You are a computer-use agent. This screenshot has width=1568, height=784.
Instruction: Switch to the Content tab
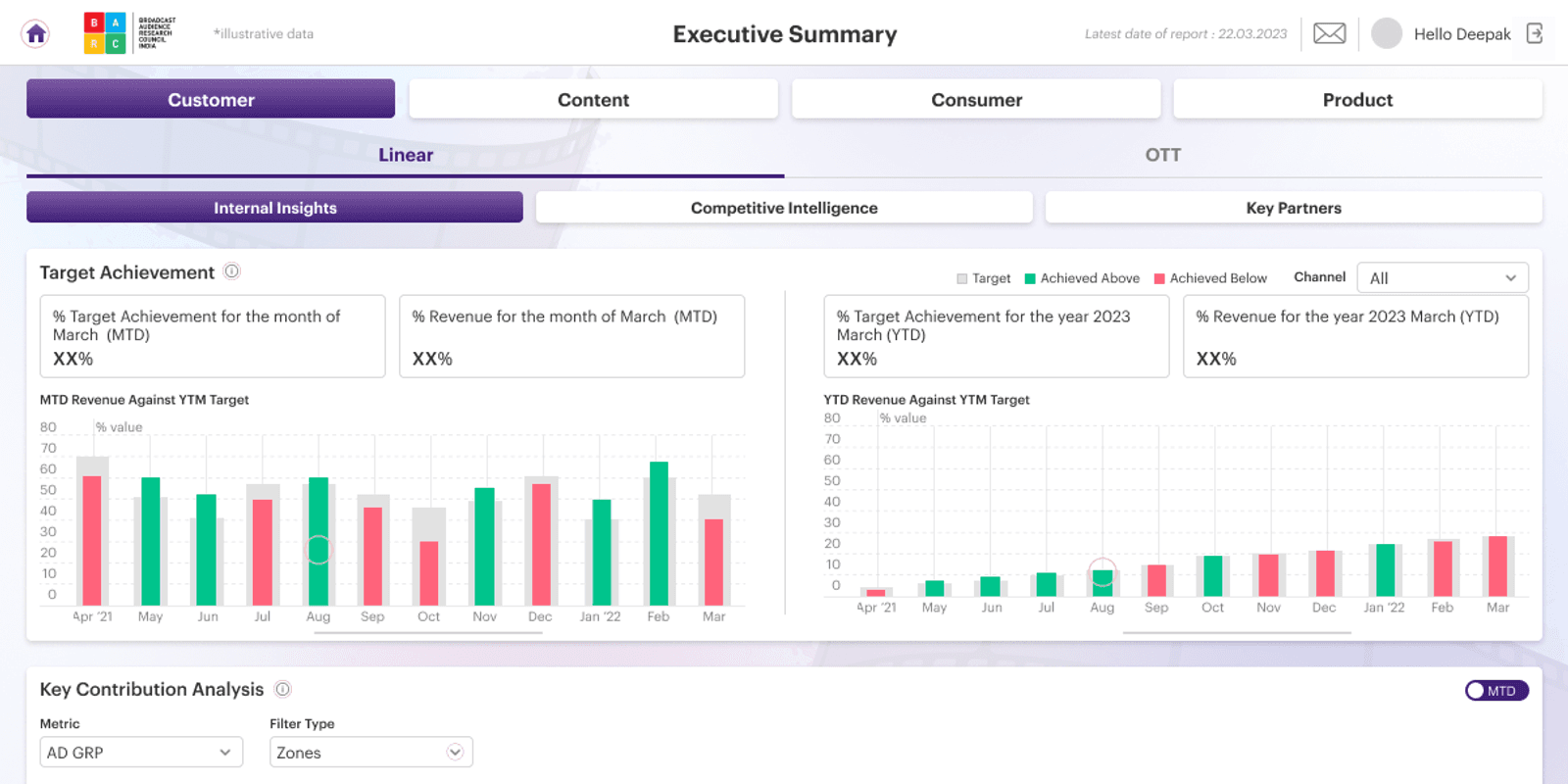593,99
